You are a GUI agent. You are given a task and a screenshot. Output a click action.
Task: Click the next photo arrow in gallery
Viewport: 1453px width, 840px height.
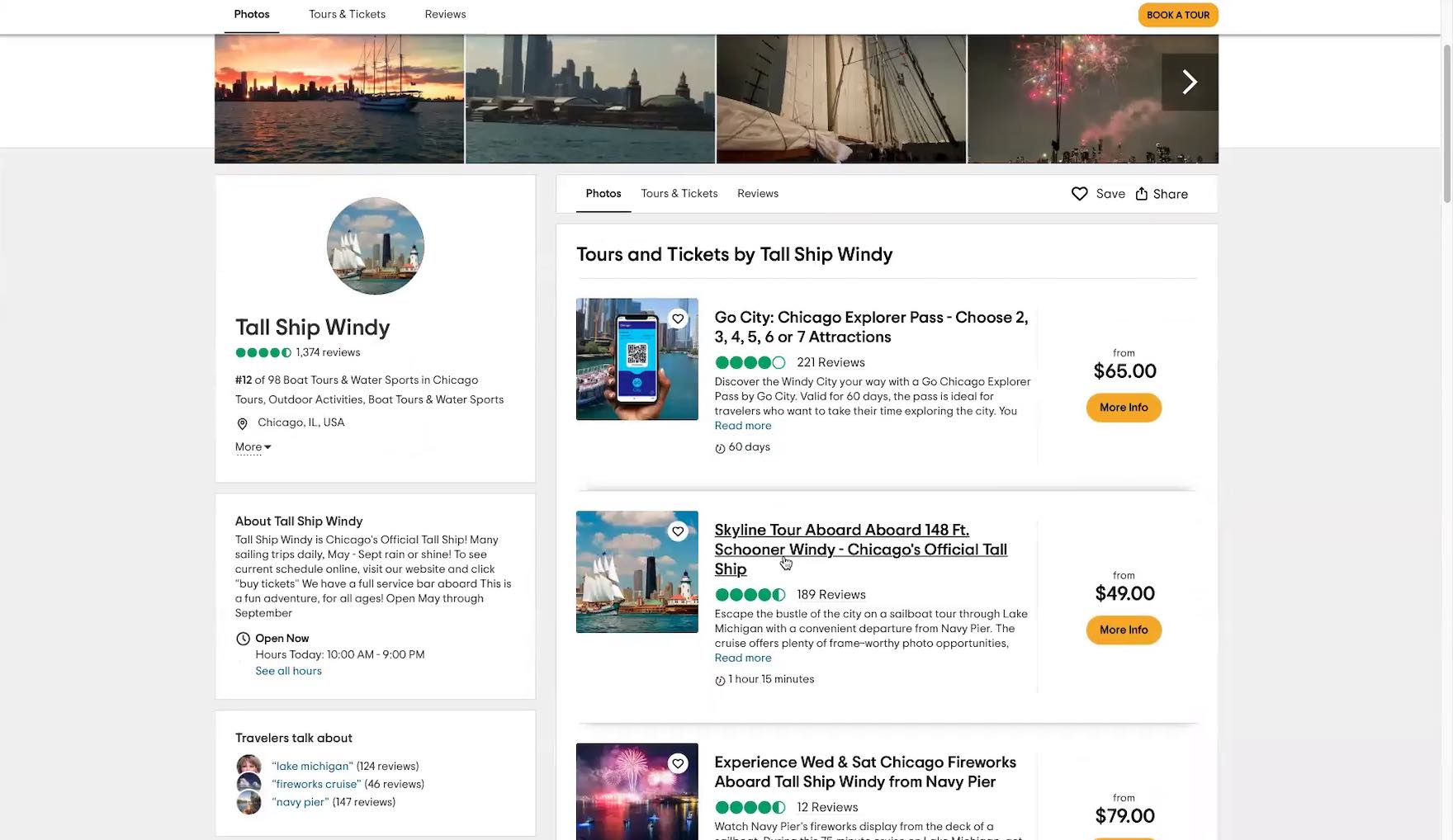1189,82
